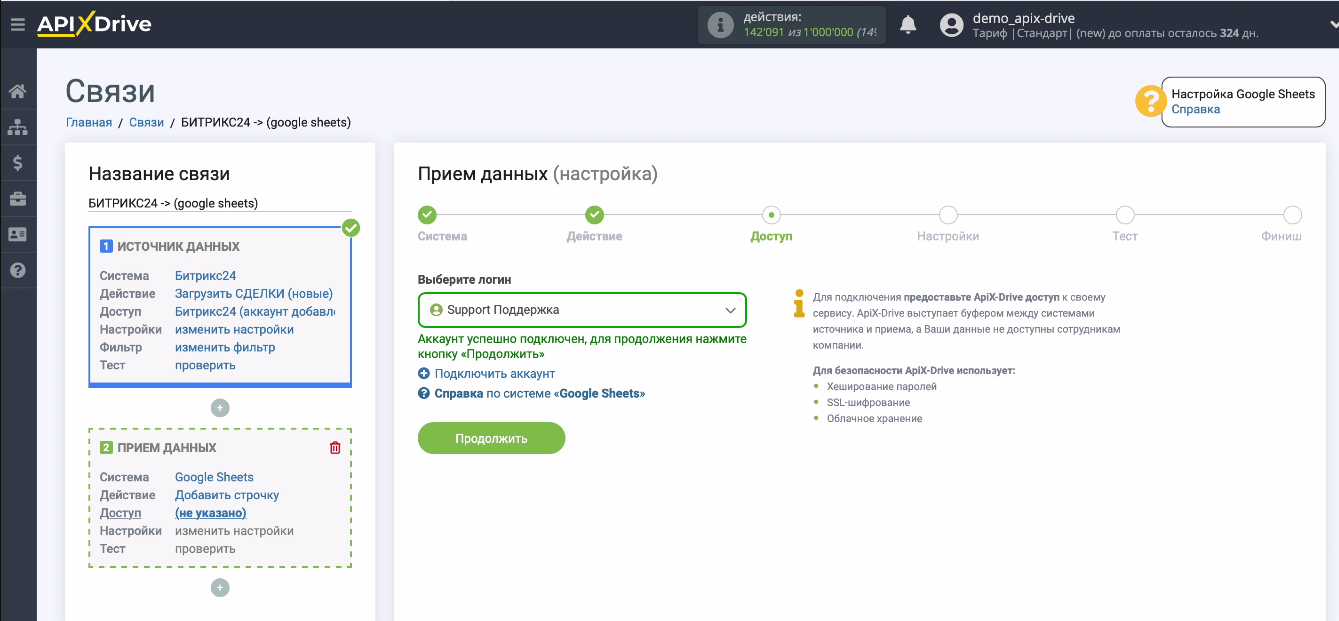1339x621 pixels.
Task: Click the Продолжить button
Action: 491,438
